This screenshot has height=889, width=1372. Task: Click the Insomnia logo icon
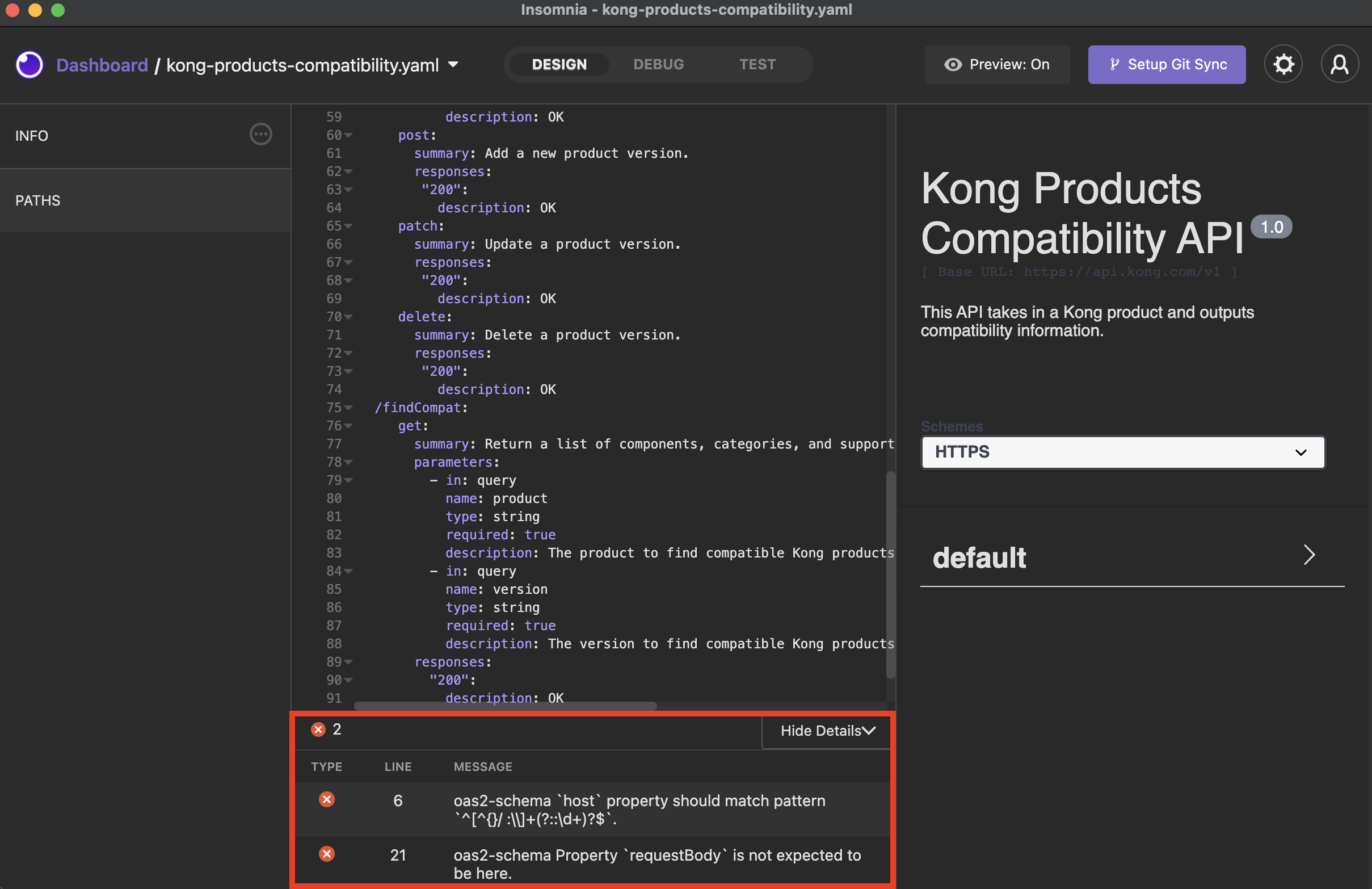pos(30,65)
